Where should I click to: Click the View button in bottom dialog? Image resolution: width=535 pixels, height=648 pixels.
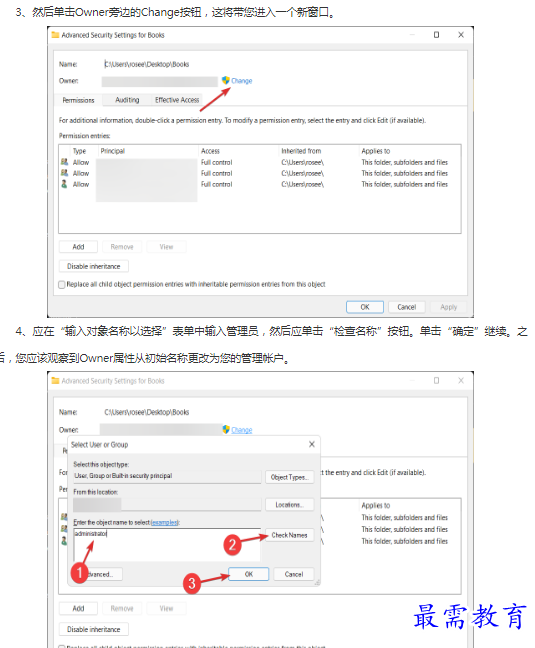[x=166, y=608]
